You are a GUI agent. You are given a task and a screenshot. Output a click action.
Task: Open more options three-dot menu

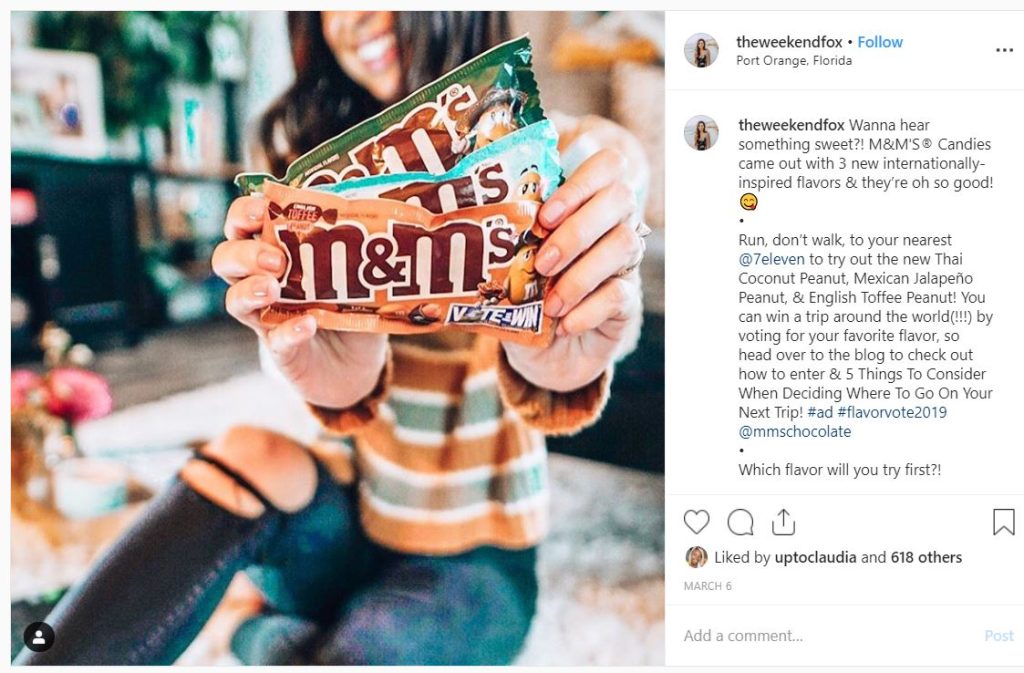click(1004, 50)
